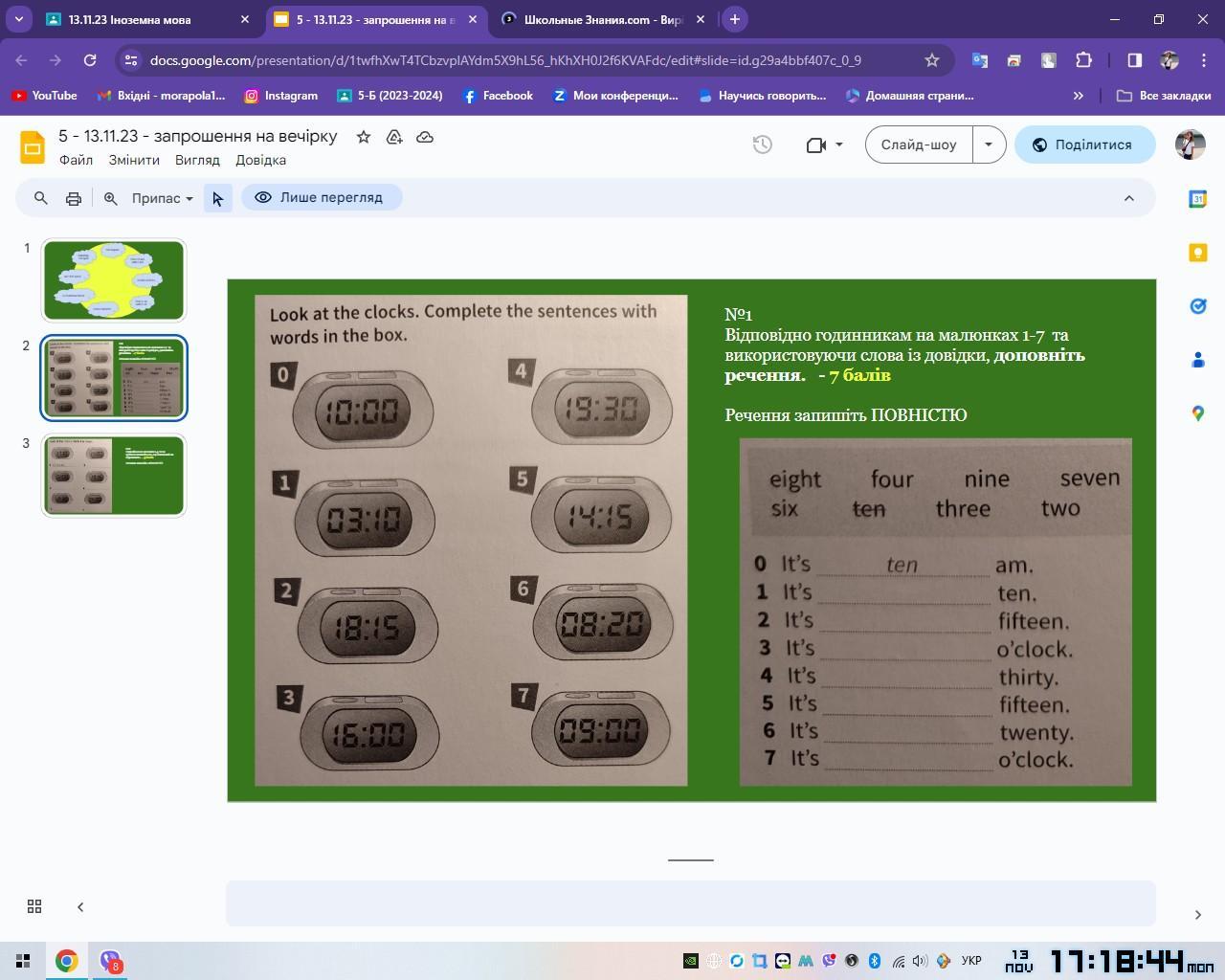Click the move-to-folder icon beside title
1225x980 pixels.
394,137
